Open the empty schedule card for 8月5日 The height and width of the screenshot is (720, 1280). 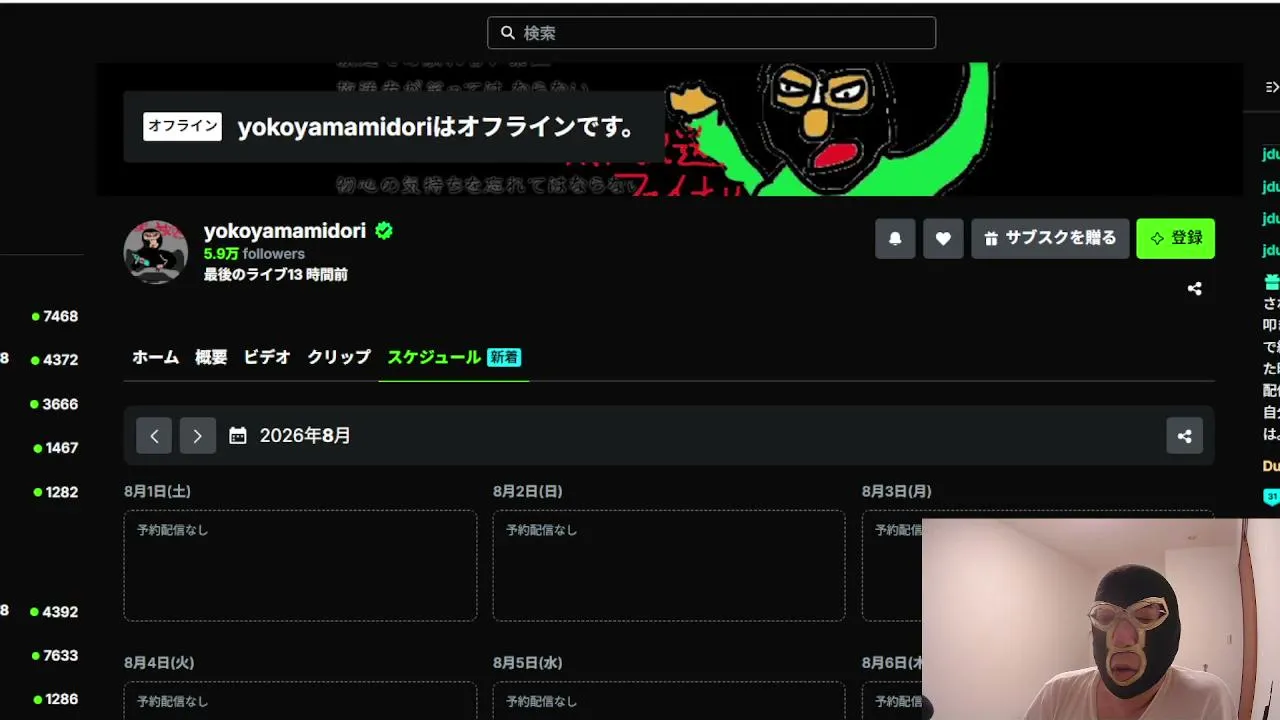[669, 701]
